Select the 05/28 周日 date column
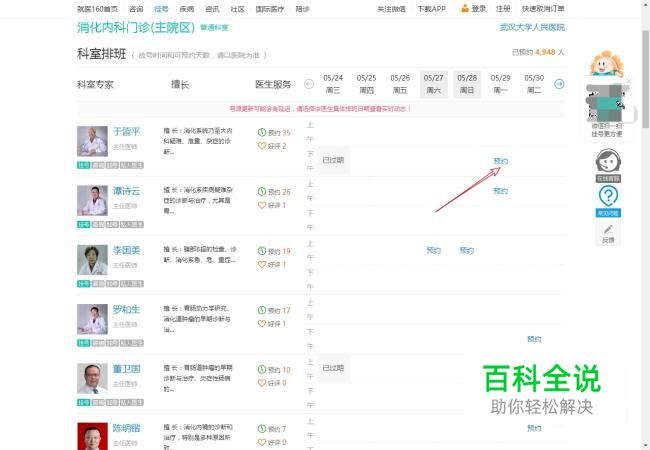This screenshot has height=450, width=650. click(467, 84)
